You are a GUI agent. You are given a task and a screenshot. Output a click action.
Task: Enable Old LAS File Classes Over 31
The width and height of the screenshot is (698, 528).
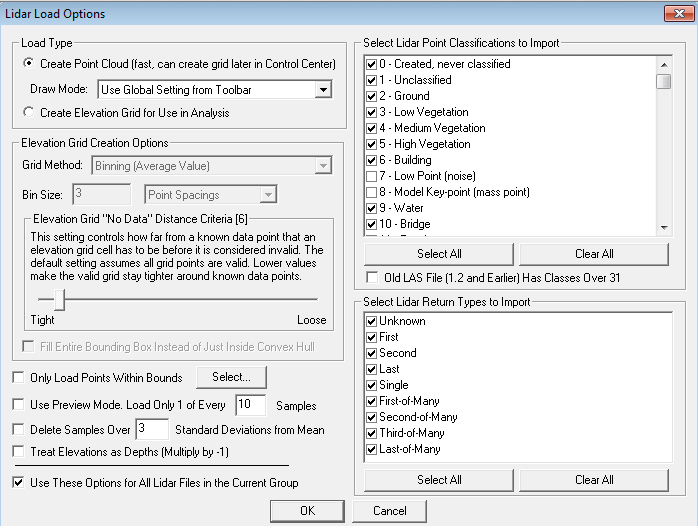pos(373,277)
